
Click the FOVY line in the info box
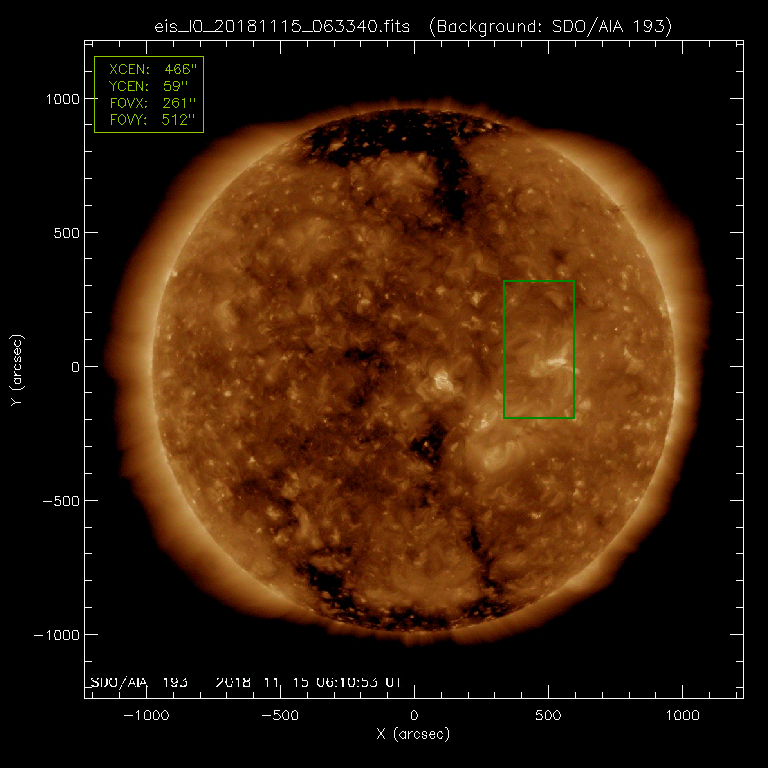pos(150,120)
